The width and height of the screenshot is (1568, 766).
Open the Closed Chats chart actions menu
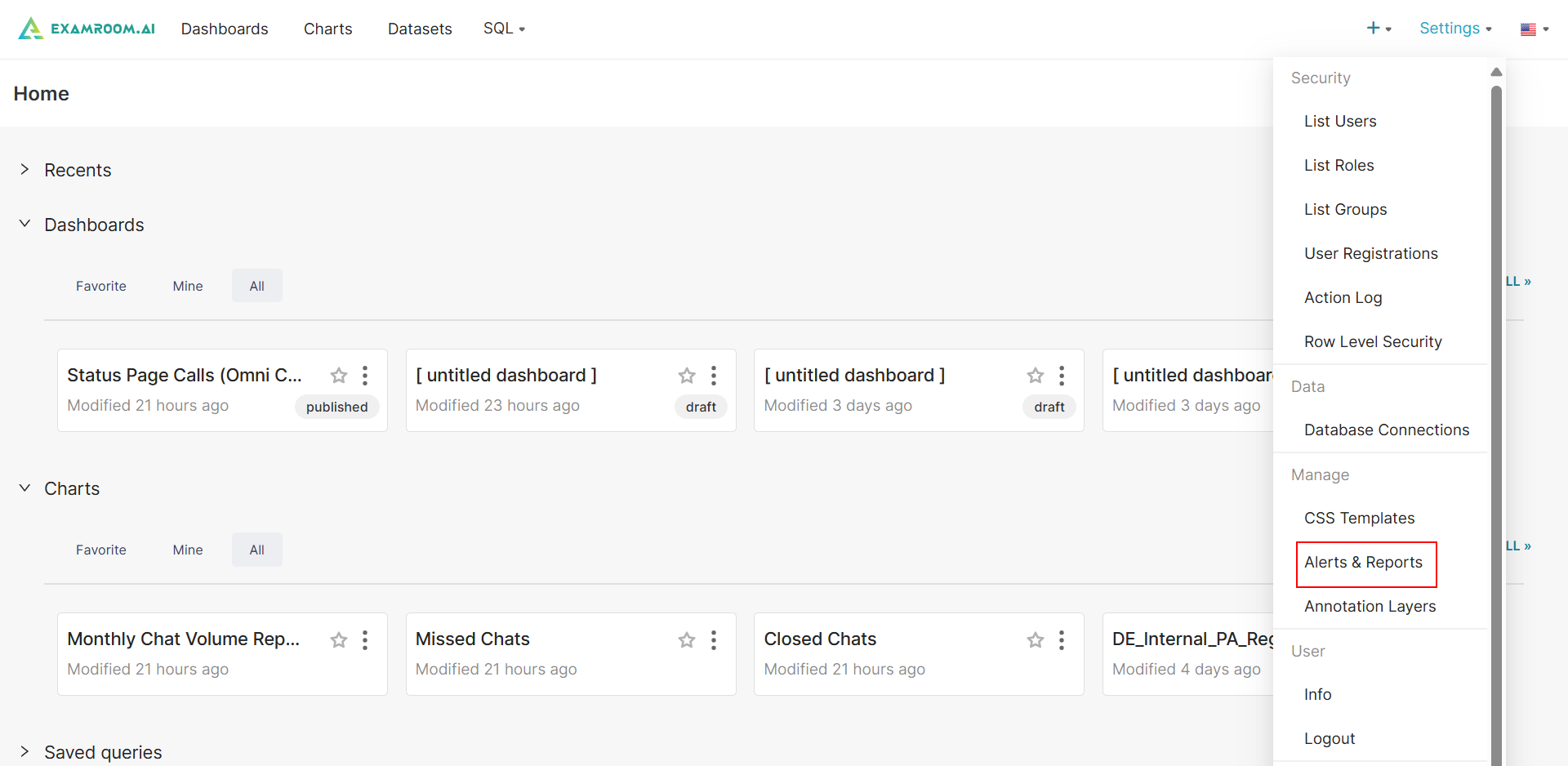click(x=1062, y=640)
